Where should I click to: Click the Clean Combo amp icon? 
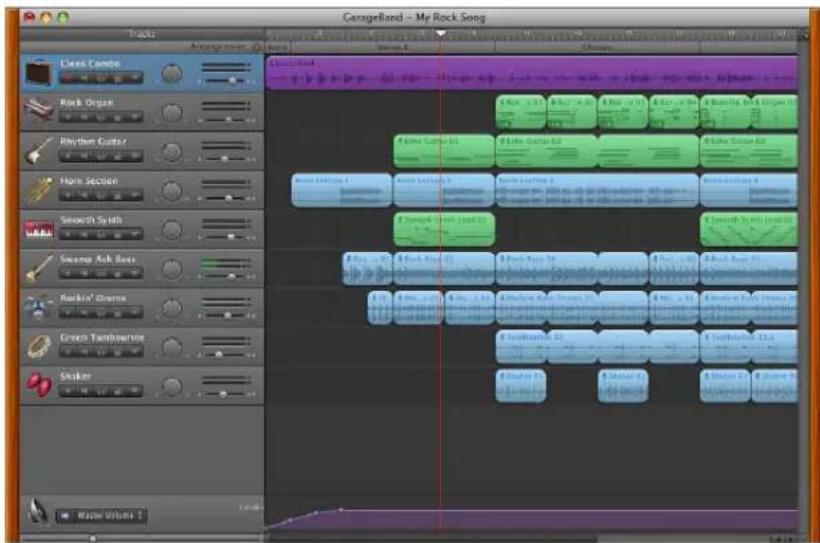coord(39,72)
